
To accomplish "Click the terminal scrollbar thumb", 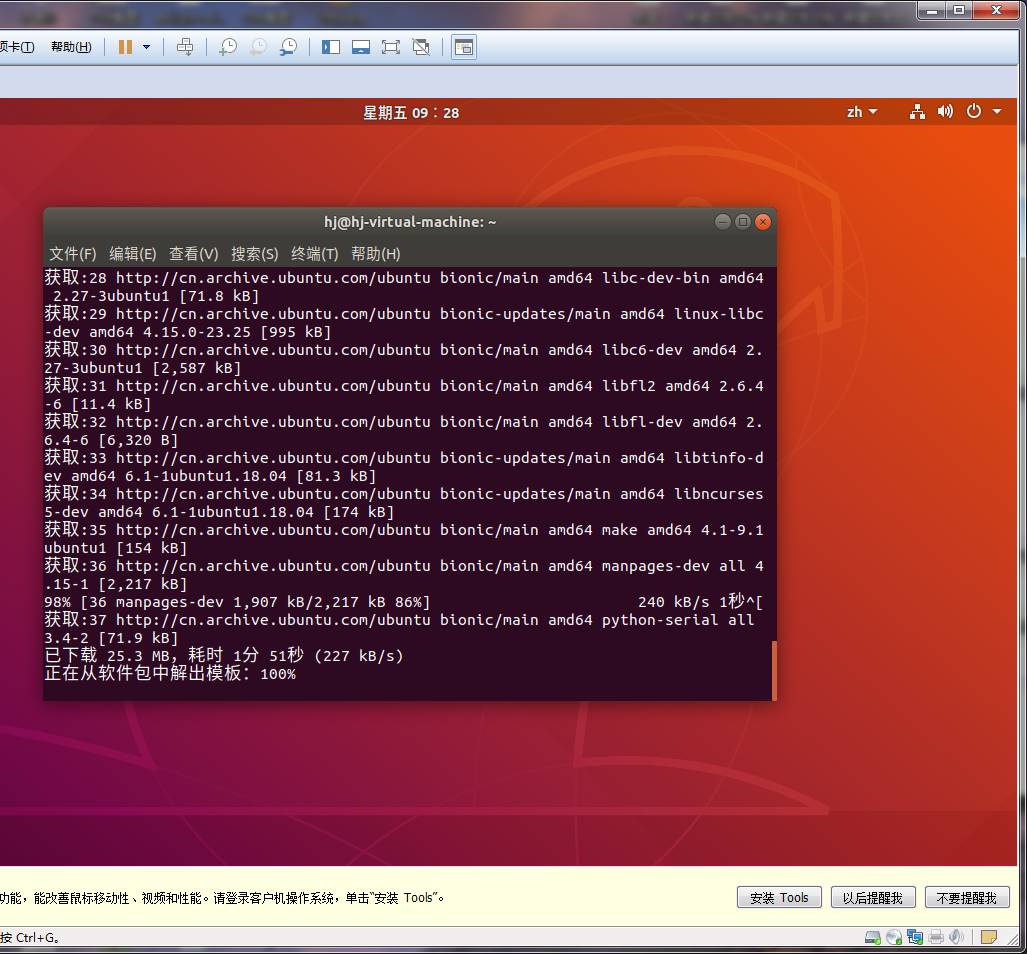I will (x=774, y=671).
